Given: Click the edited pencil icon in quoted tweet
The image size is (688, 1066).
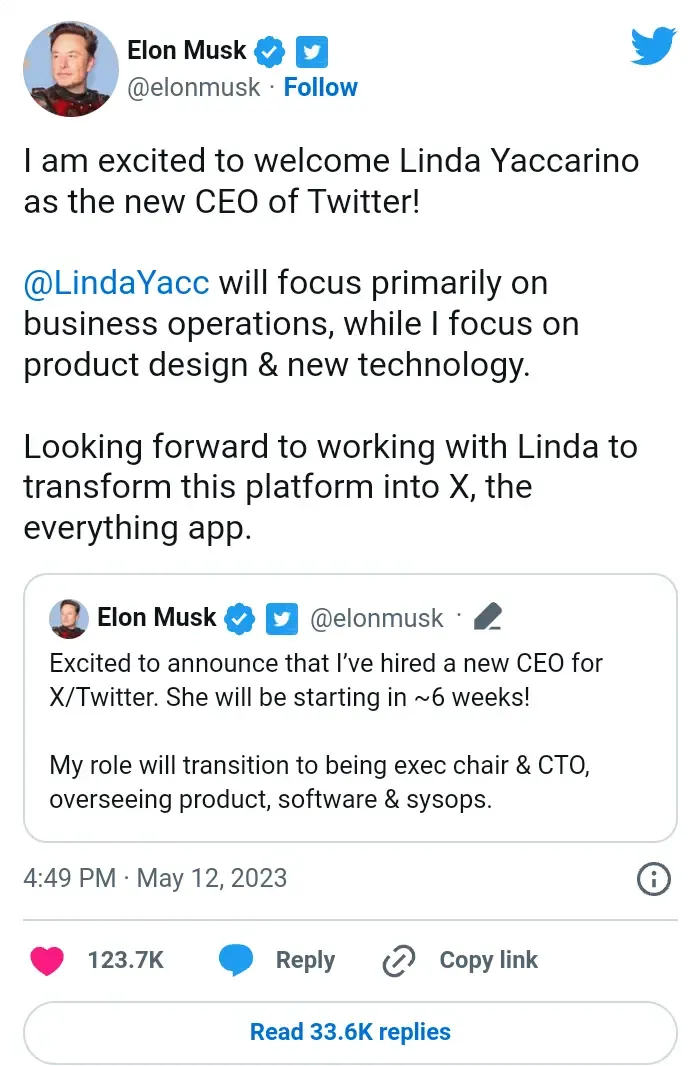Looking at the screenshot, I should pos(488,618).
